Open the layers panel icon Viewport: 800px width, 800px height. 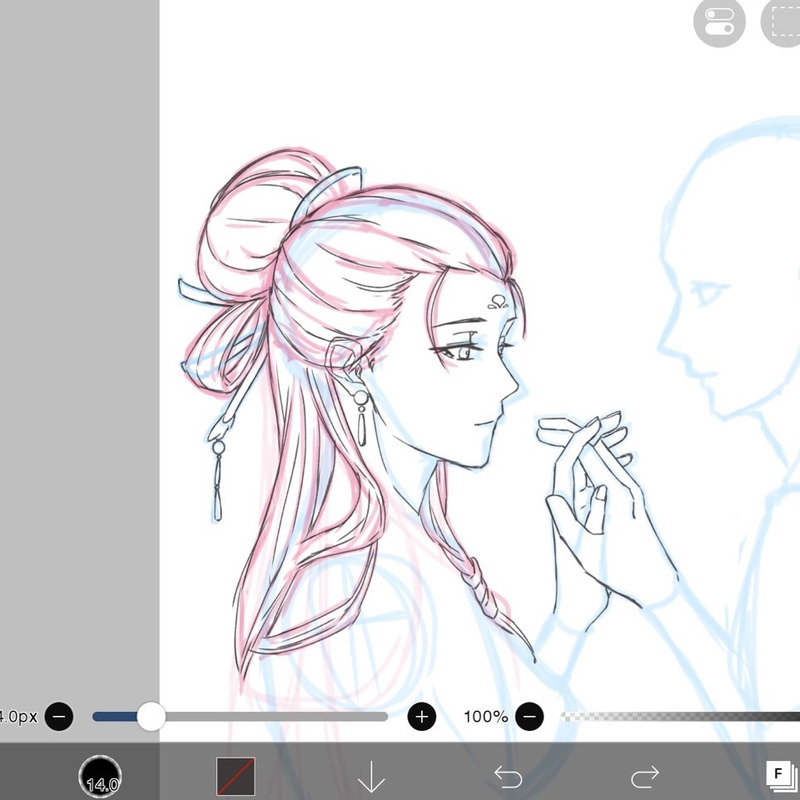[782, 777]
